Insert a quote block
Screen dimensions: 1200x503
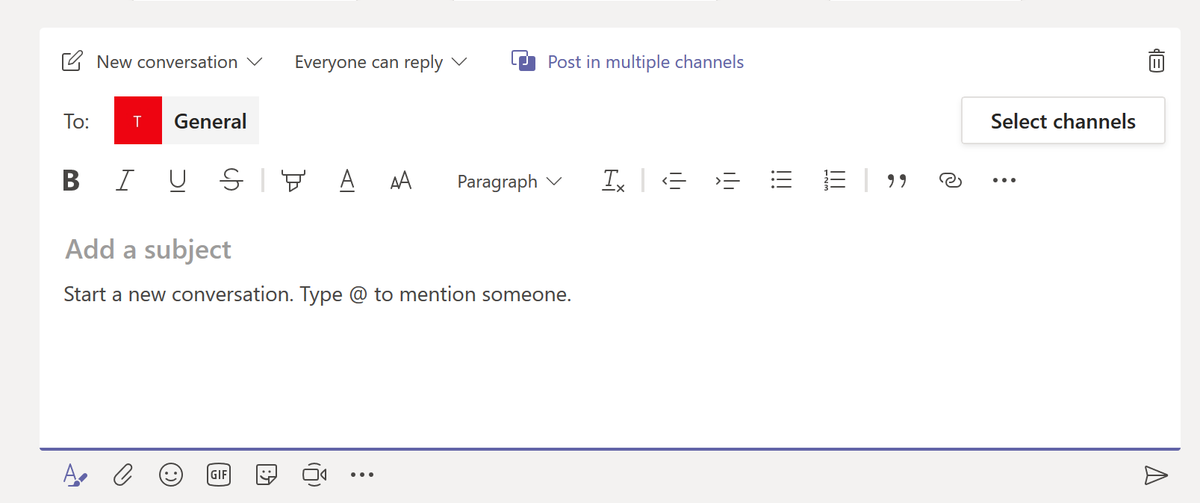click(x=897, y=181)
